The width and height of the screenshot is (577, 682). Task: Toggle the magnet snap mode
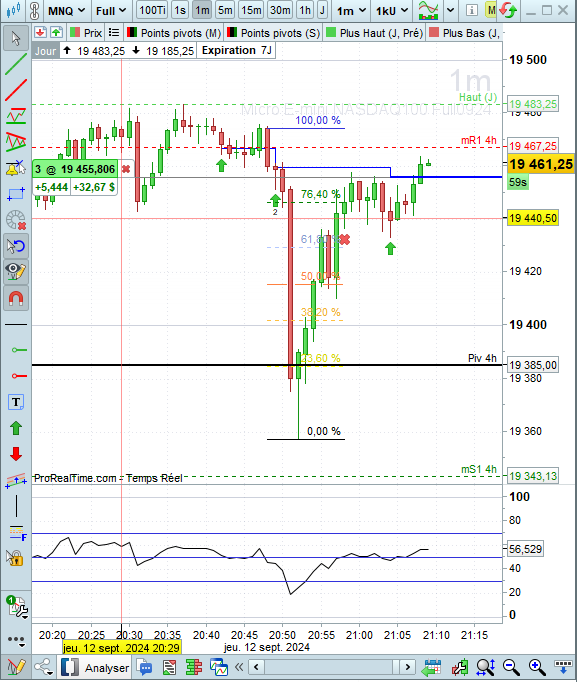[x=16, y=298]
